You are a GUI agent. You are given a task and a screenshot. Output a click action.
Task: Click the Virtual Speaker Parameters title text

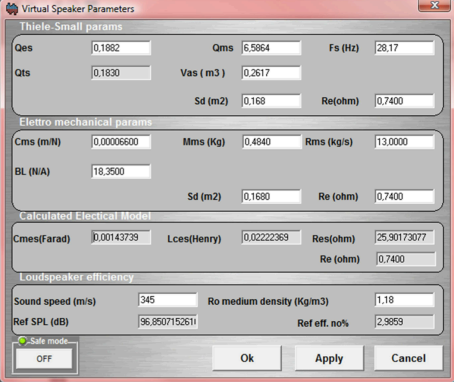click(x=78, y=9)
